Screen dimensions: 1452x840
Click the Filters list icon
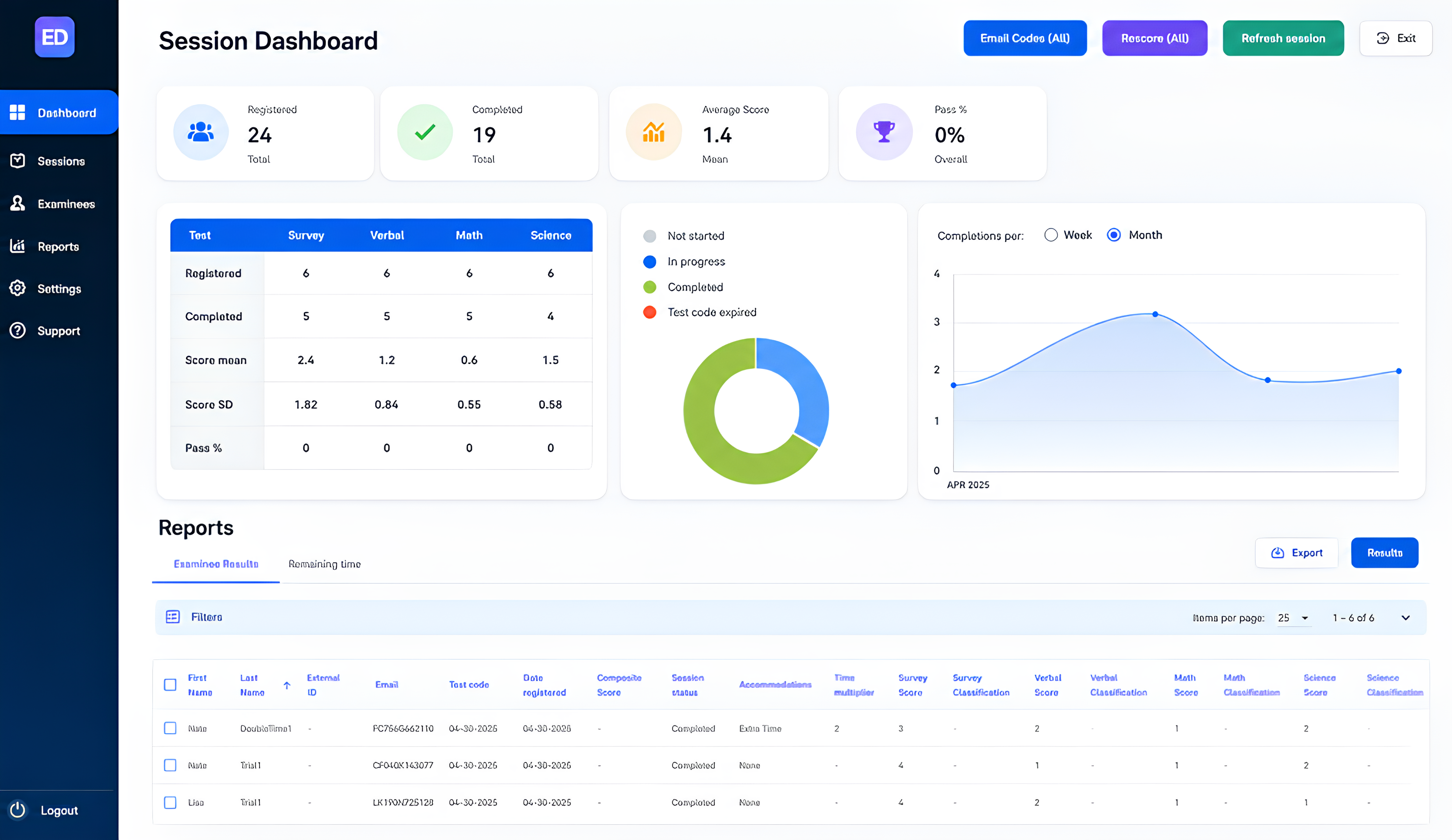[173, 617]
